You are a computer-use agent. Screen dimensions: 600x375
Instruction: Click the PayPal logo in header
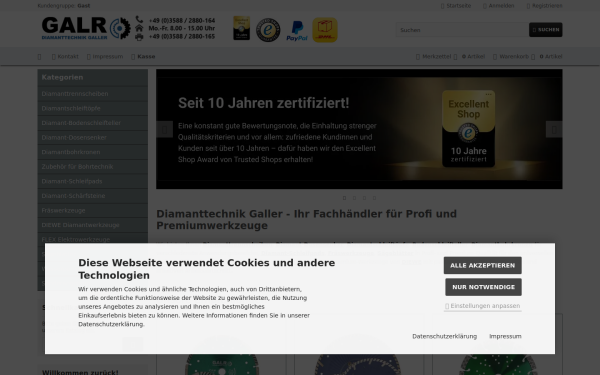297,31
